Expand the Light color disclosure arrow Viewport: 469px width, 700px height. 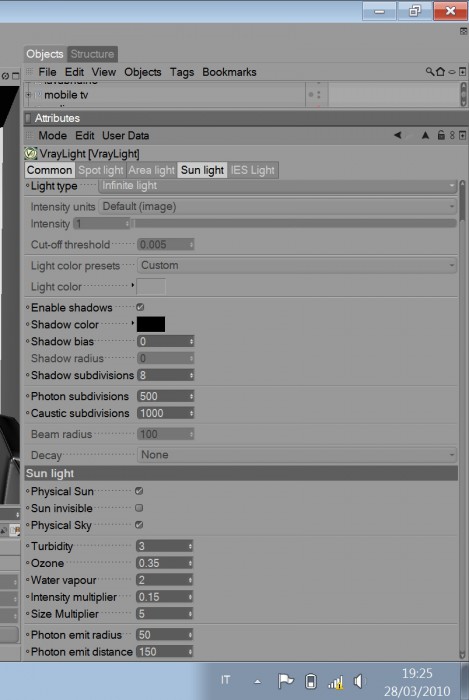pyautogui.click(x=133, y=285)
